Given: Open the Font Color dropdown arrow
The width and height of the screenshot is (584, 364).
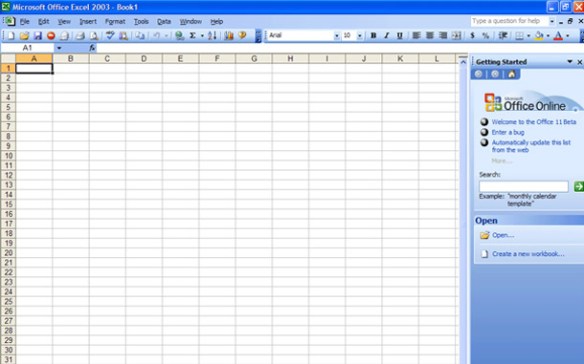Looking at the screenshot, I should [x=568, y=36].
